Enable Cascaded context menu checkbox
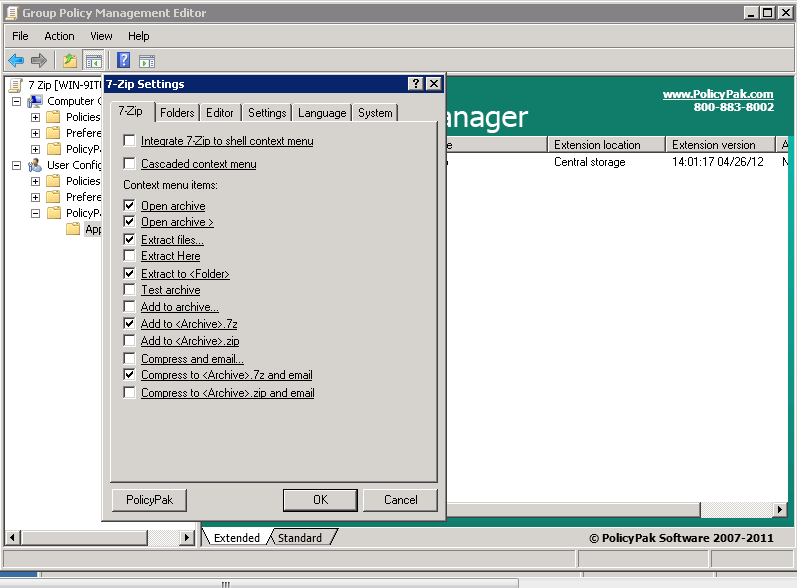This screenshot has height=588, width=797. tap(130, 164)
